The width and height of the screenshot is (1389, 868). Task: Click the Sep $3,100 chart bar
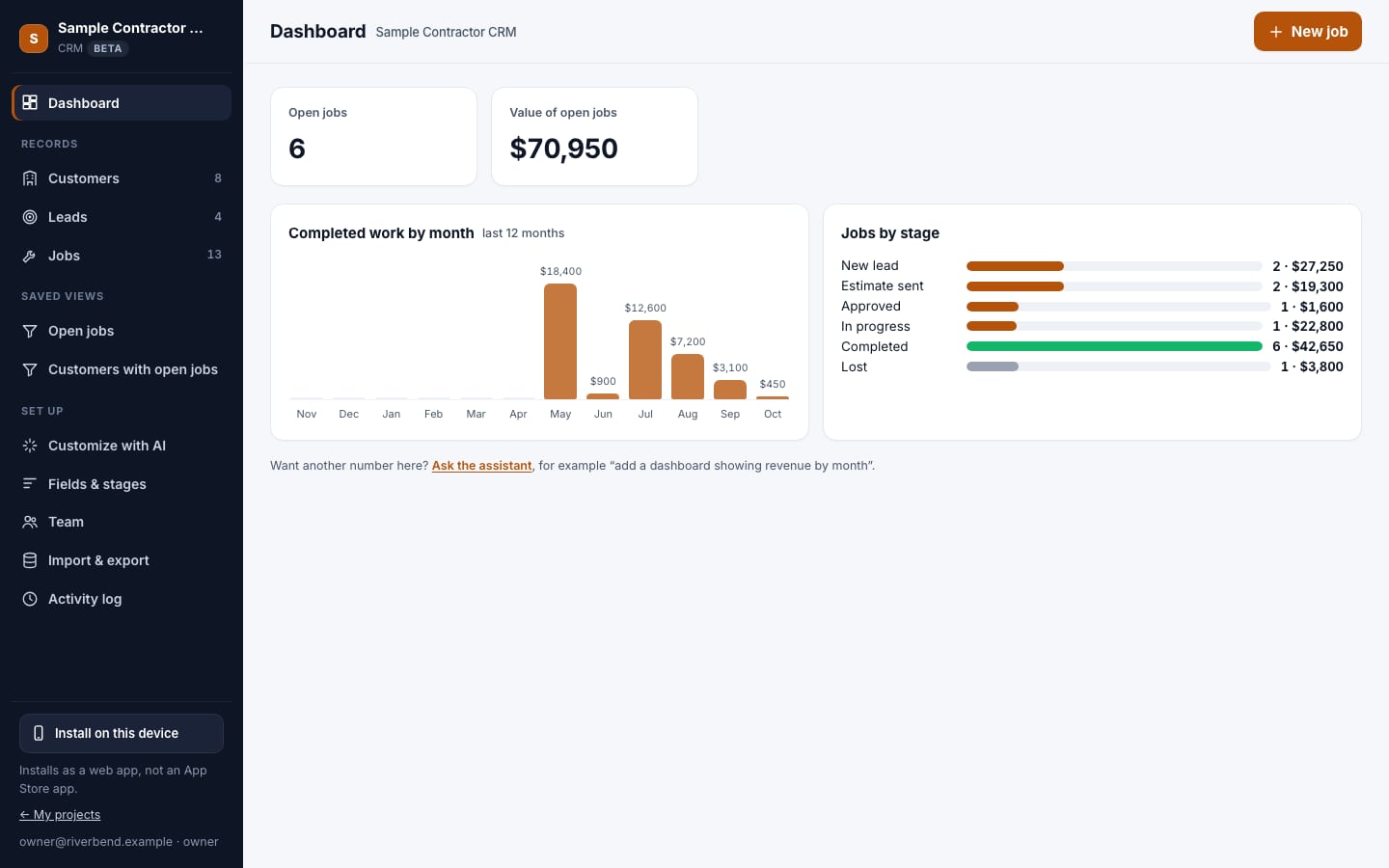[x=730, y=390]
